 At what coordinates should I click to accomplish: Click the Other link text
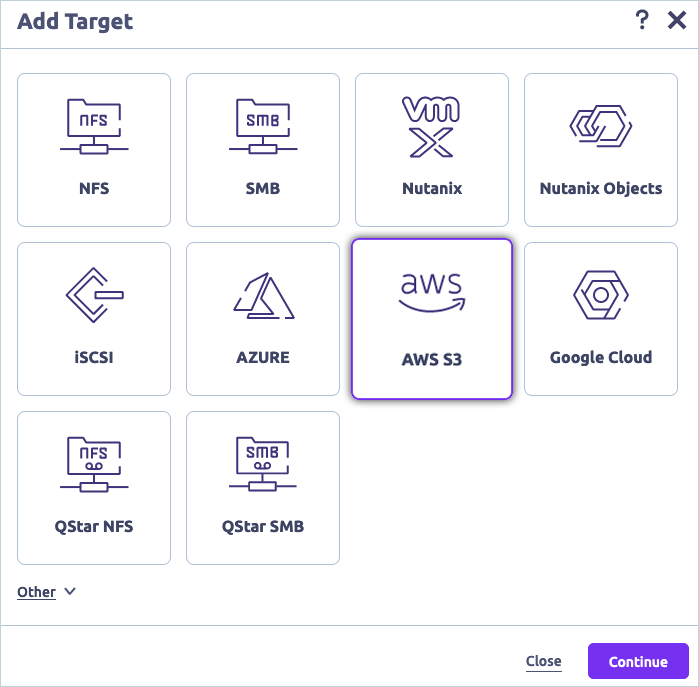36,592
